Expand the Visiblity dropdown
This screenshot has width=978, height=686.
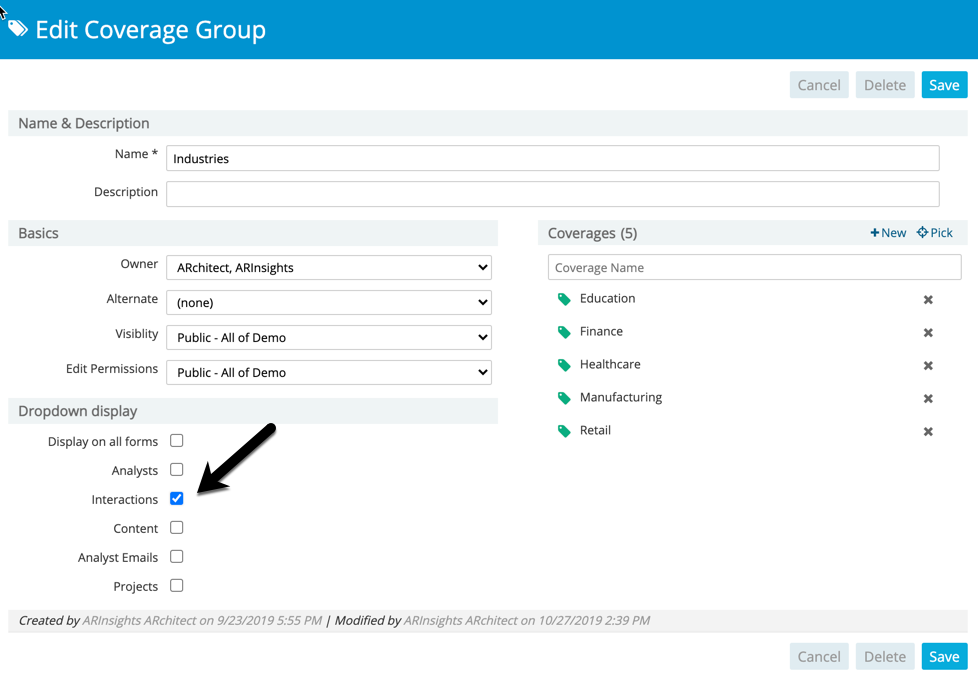pos(329,337)
